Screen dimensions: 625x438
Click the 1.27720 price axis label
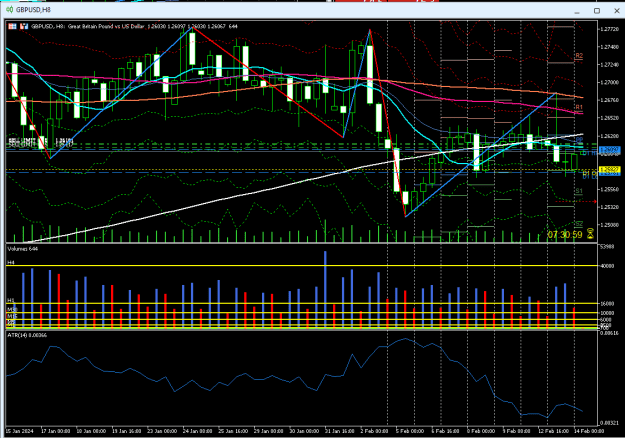coord(609,29)
